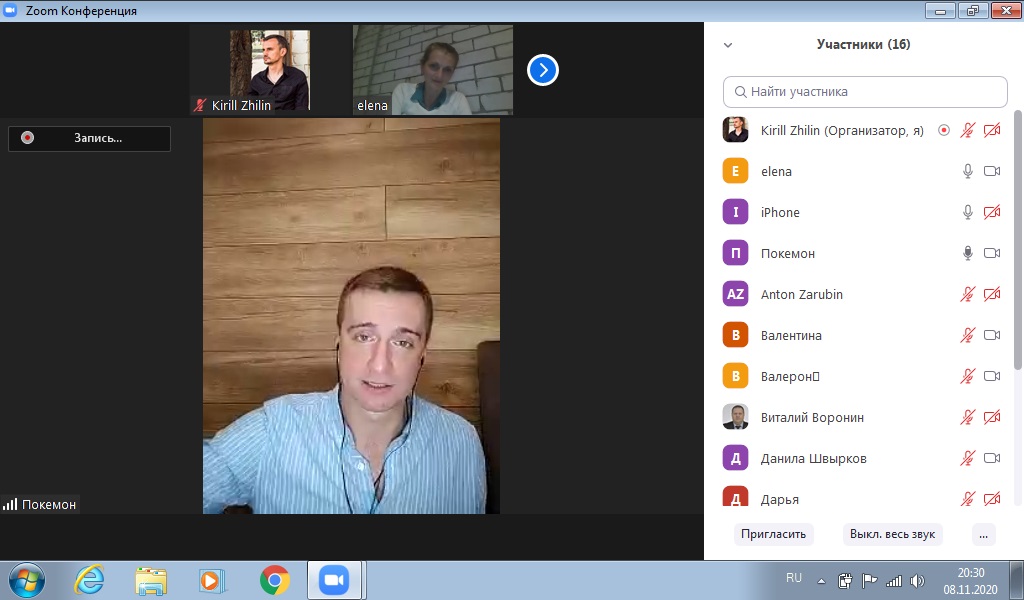Image resolution: width=1024 pixels, height=600 pixels.
Task: Click the crossed-out camera icon beside iPhone
Action: click(992, 212)
